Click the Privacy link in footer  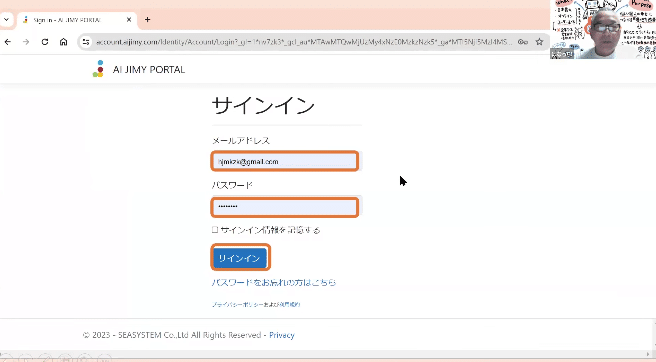tap(282, 335)
